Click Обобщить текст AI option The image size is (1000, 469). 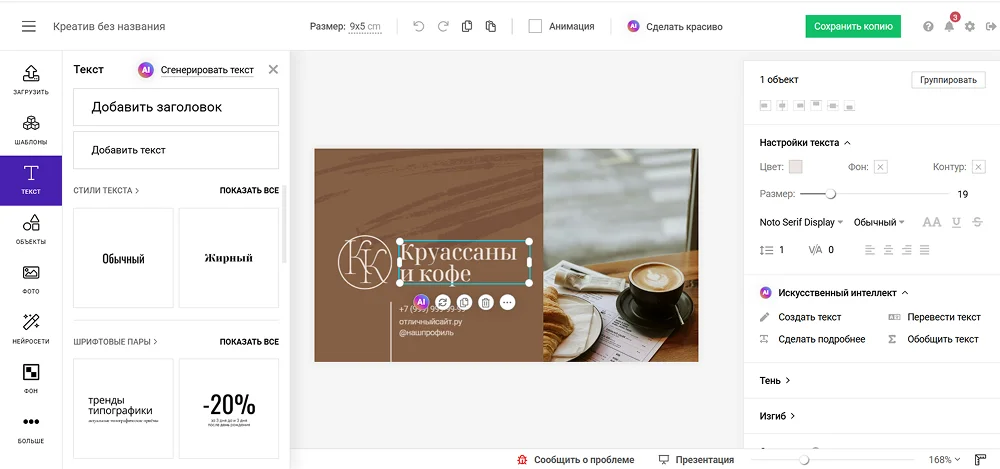[934, 339]
